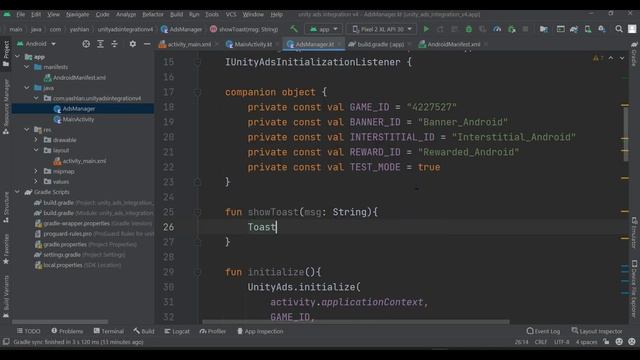Collapse the layout folder
This screenshot has width=640, height=360.
point(36,150)
